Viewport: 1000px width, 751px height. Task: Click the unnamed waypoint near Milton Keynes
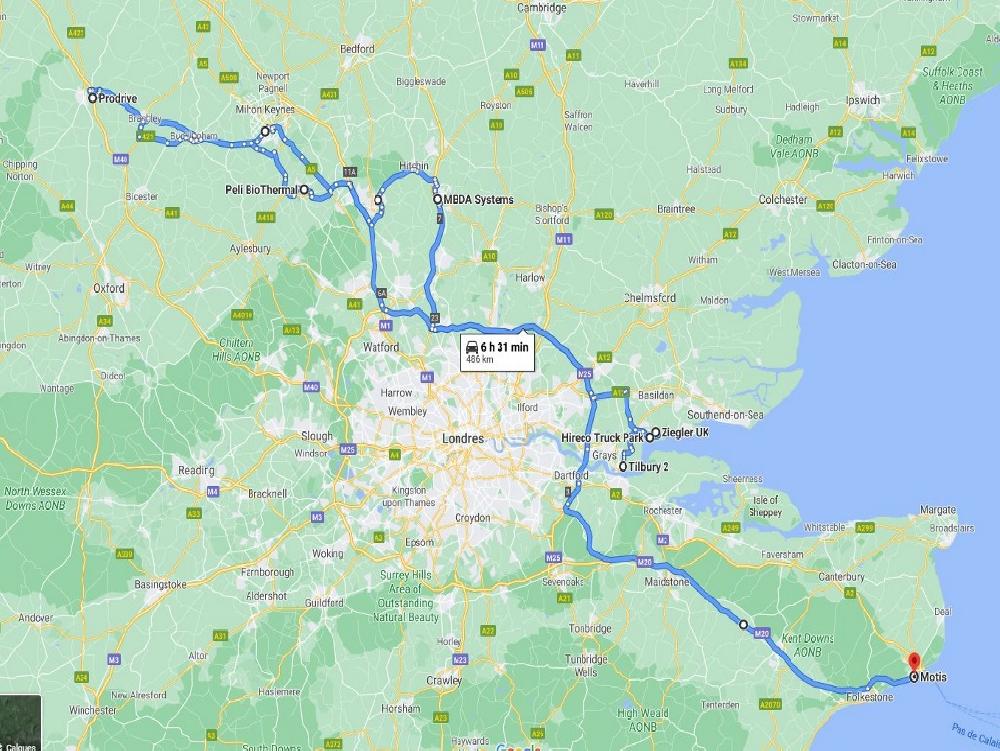coord(265,131)
